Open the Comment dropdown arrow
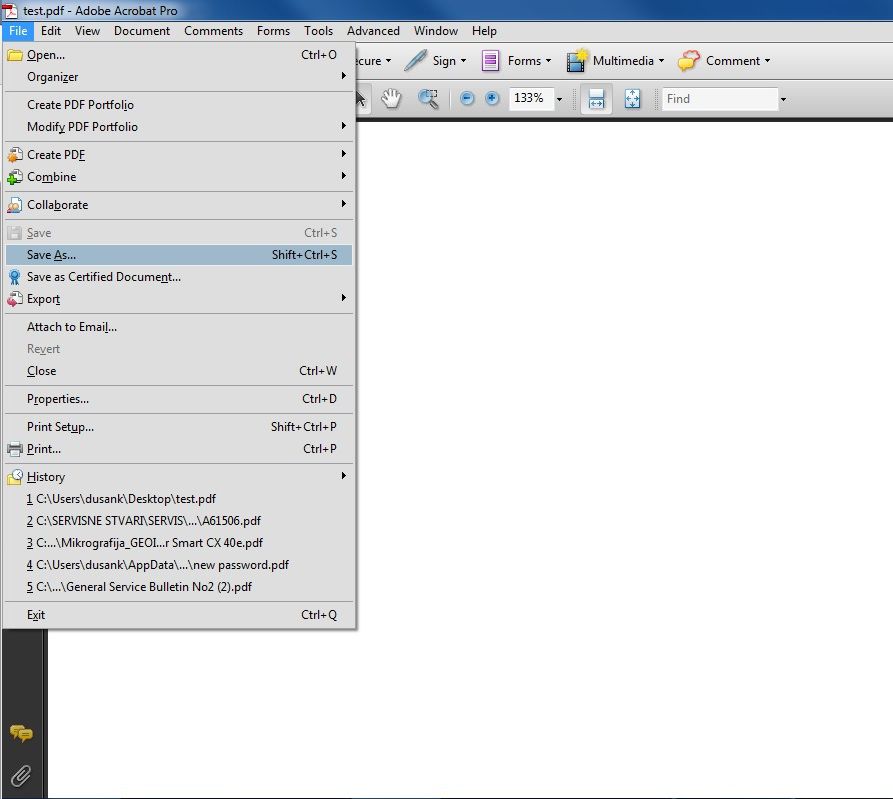Image resolution: width=893 pixels, height=799 pixels. tap(767, 60)
